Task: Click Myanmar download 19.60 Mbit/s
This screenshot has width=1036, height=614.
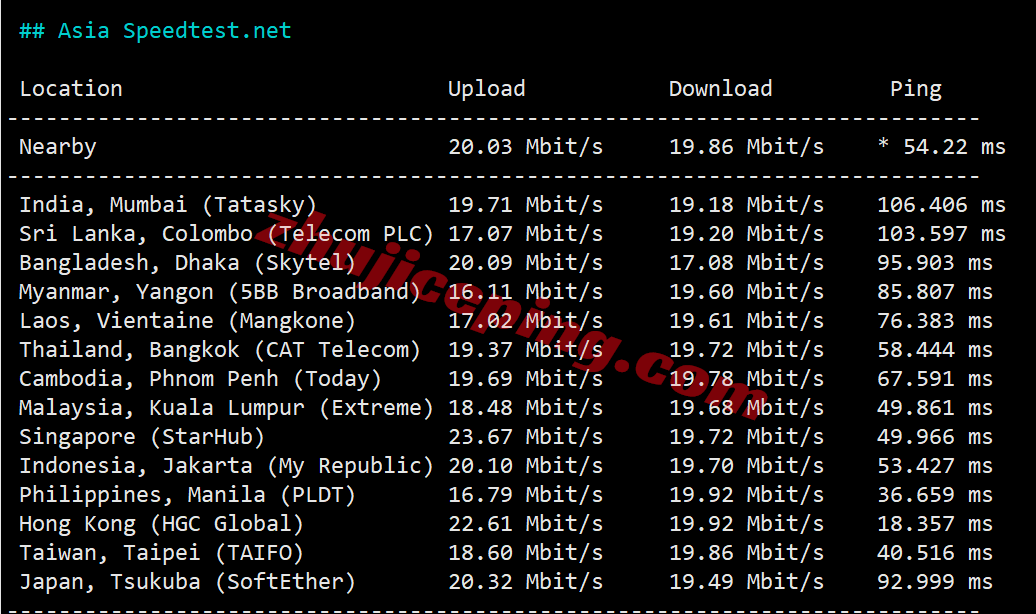Action: pyautogui.click(x=747, y=292)
